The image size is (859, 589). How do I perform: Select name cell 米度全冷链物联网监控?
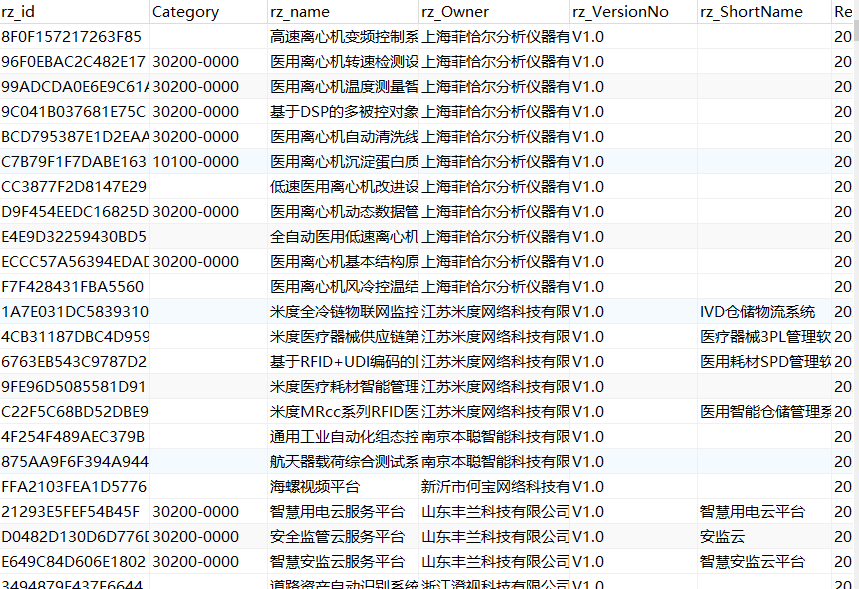tap(343, 312)
